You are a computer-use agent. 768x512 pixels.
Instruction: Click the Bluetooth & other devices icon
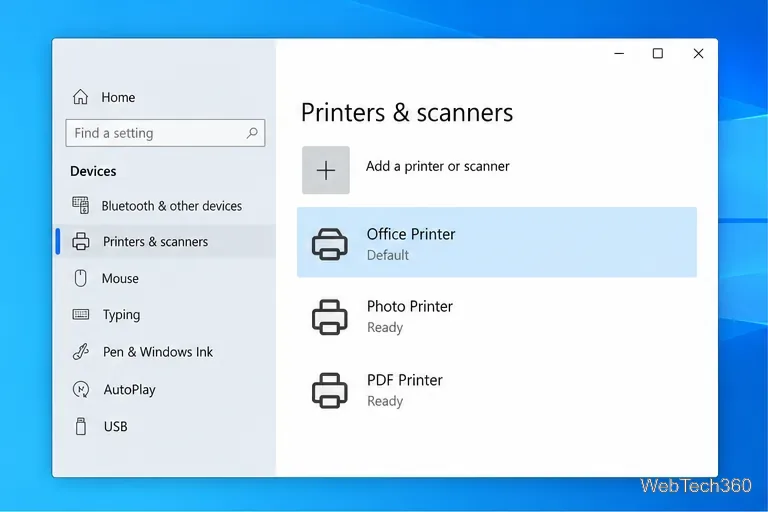[x=80, y=205]
